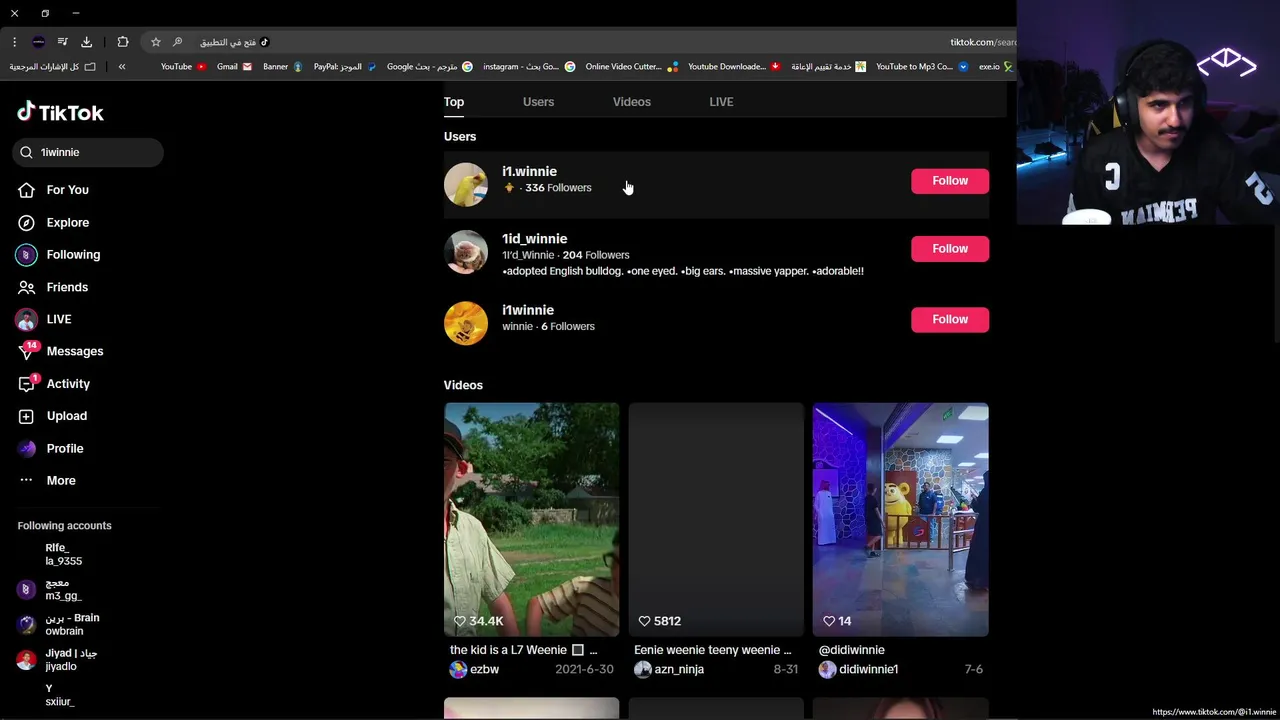Open the LIVE page from sidebar
The image size is (1280, 720).
(x=45, y=319)
